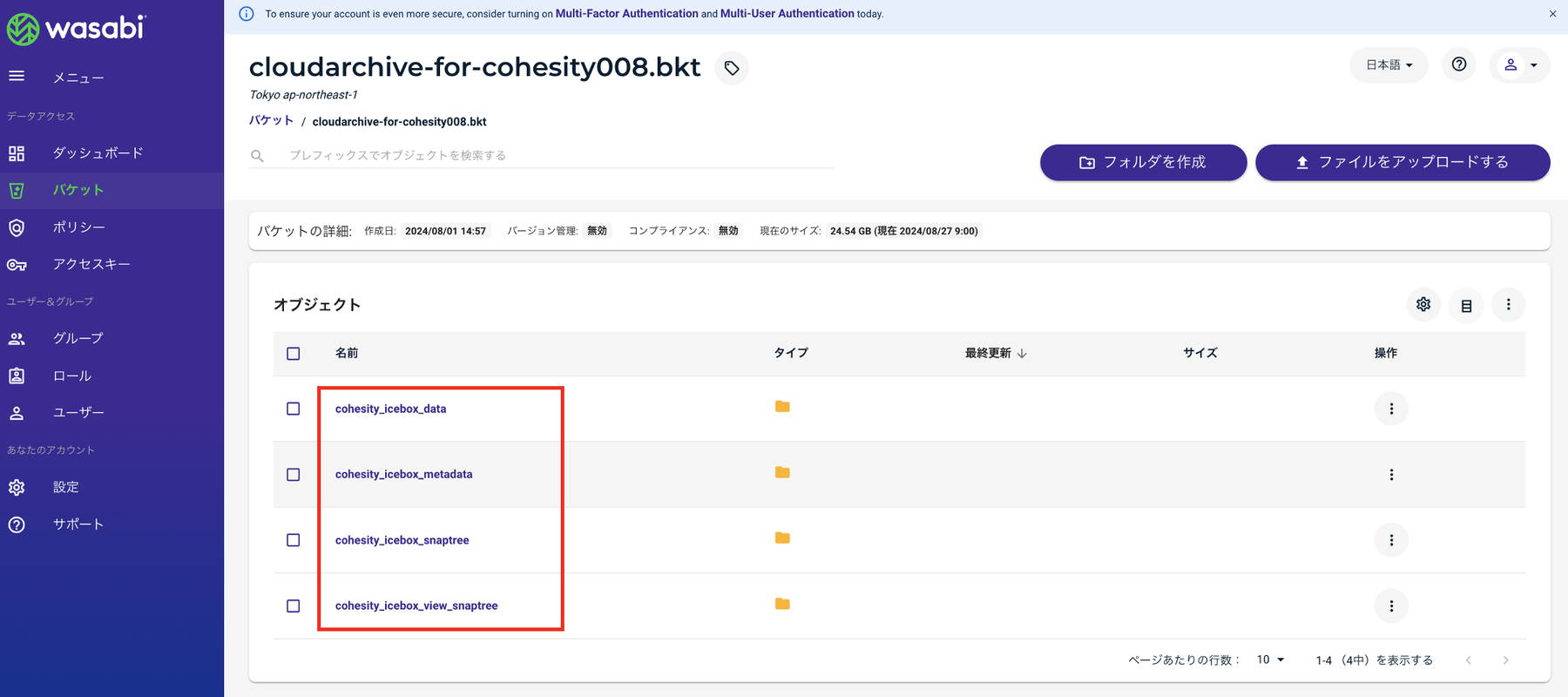Open actions menu for cohesity_icebox_view_snaptree
1568x697 pixels.
[x=1391, y=606]
